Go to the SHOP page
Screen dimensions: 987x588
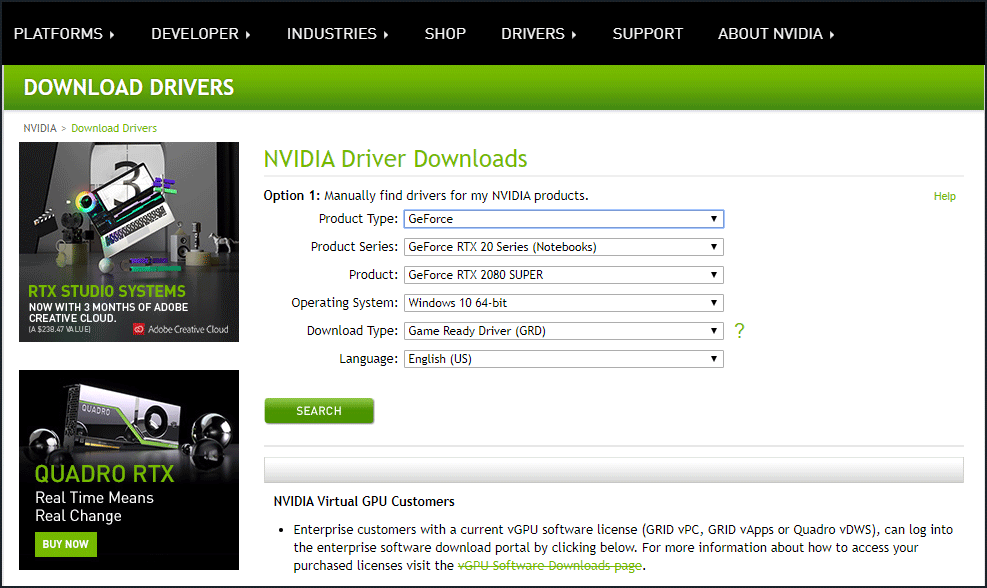click(x=445, y=34)
